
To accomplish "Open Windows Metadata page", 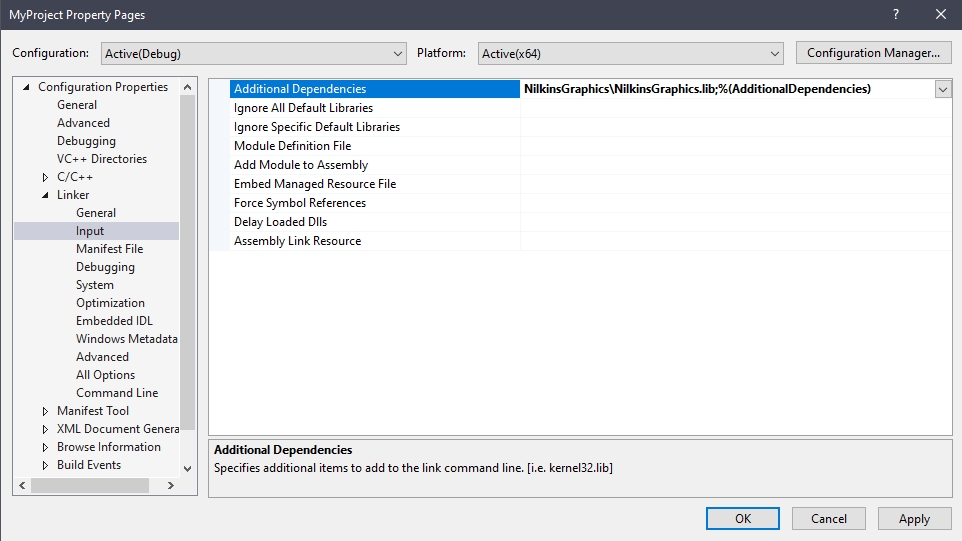I will tap(127, 339).
